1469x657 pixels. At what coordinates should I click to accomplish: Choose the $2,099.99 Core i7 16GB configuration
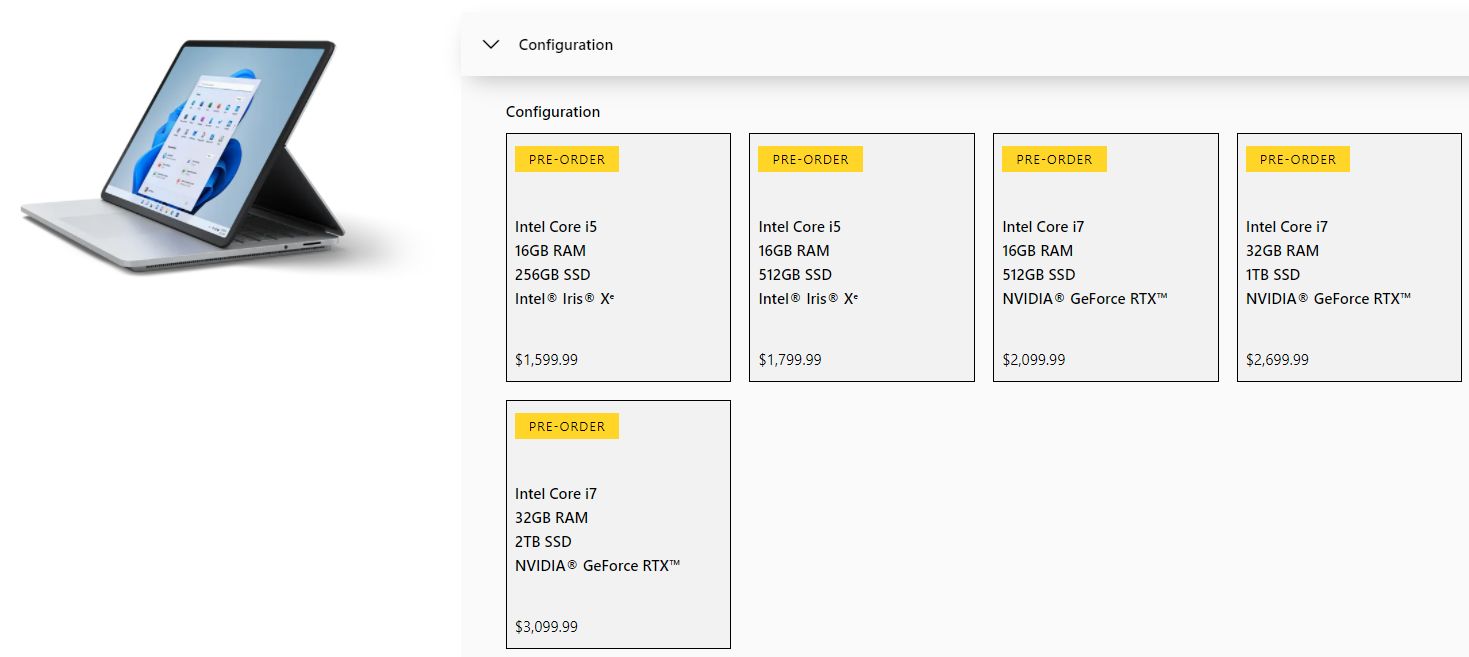tap(1106, 257)
